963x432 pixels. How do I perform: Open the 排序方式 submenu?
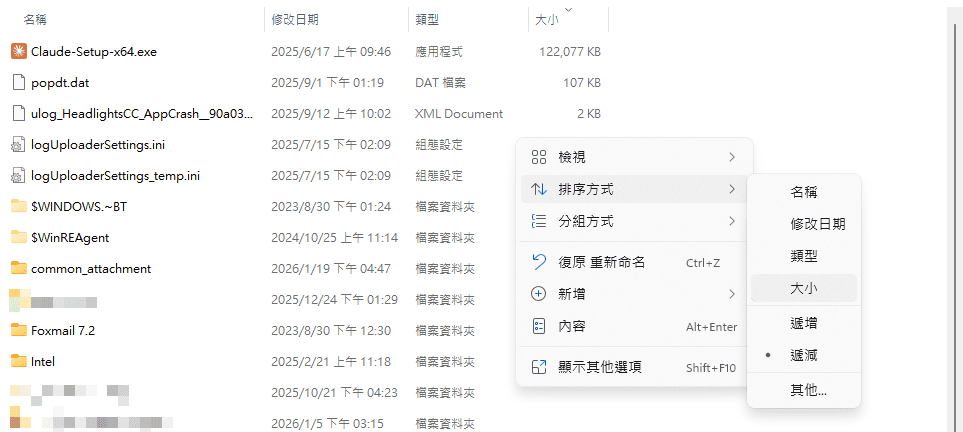[634, 189]
